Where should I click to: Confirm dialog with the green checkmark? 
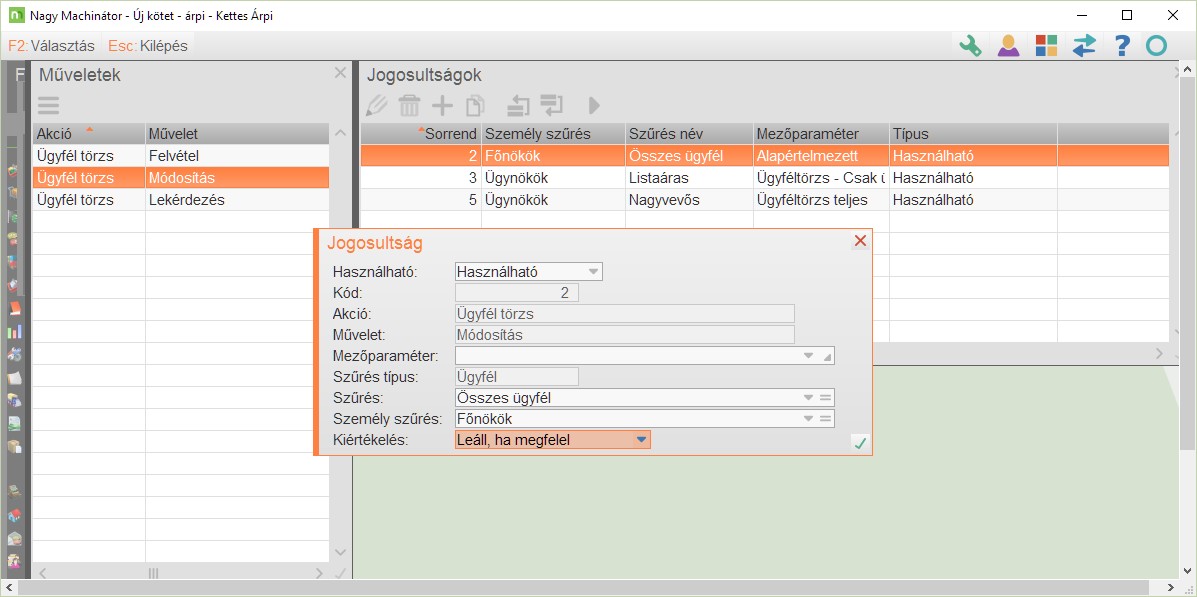point(859,442)
